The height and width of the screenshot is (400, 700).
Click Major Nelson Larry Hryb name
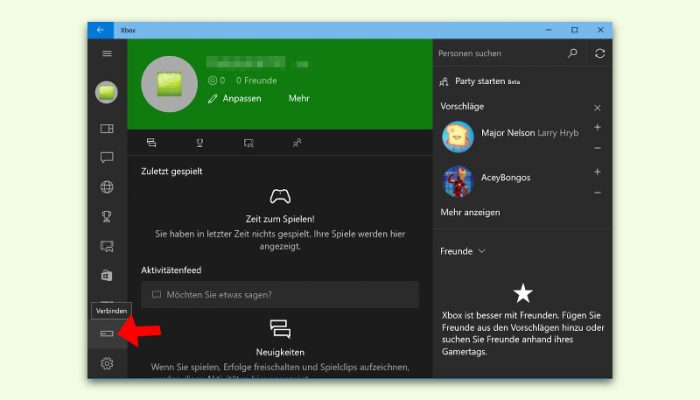tap(529, 133)
